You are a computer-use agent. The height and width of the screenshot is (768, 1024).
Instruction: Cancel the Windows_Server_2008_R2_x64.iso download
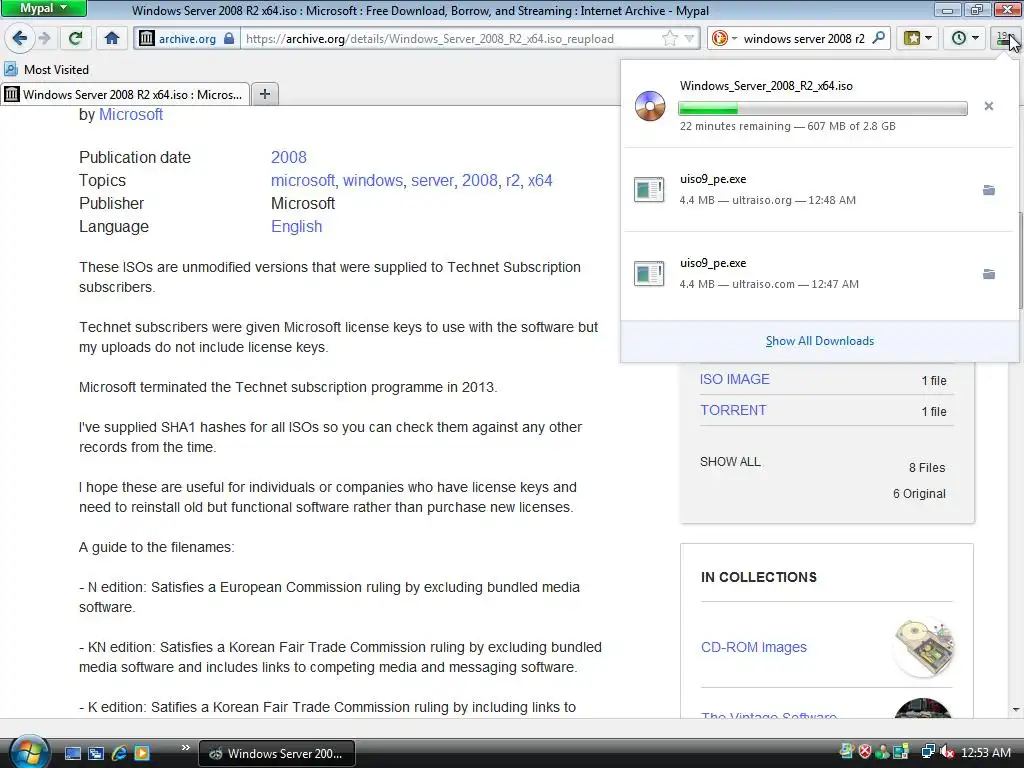(989, 106)
